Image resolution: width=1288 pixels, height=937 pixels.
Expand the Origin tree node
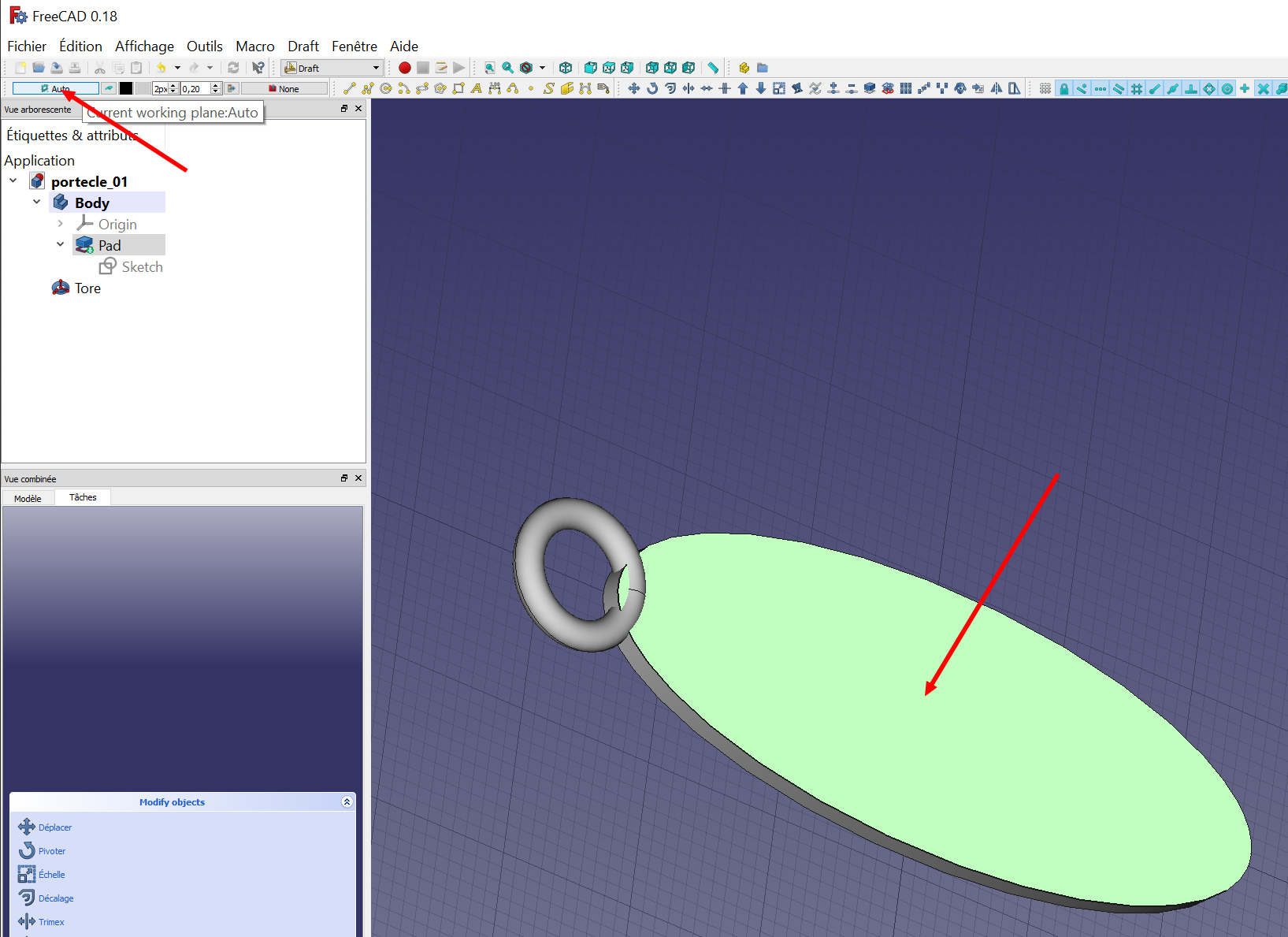(61, 224)
